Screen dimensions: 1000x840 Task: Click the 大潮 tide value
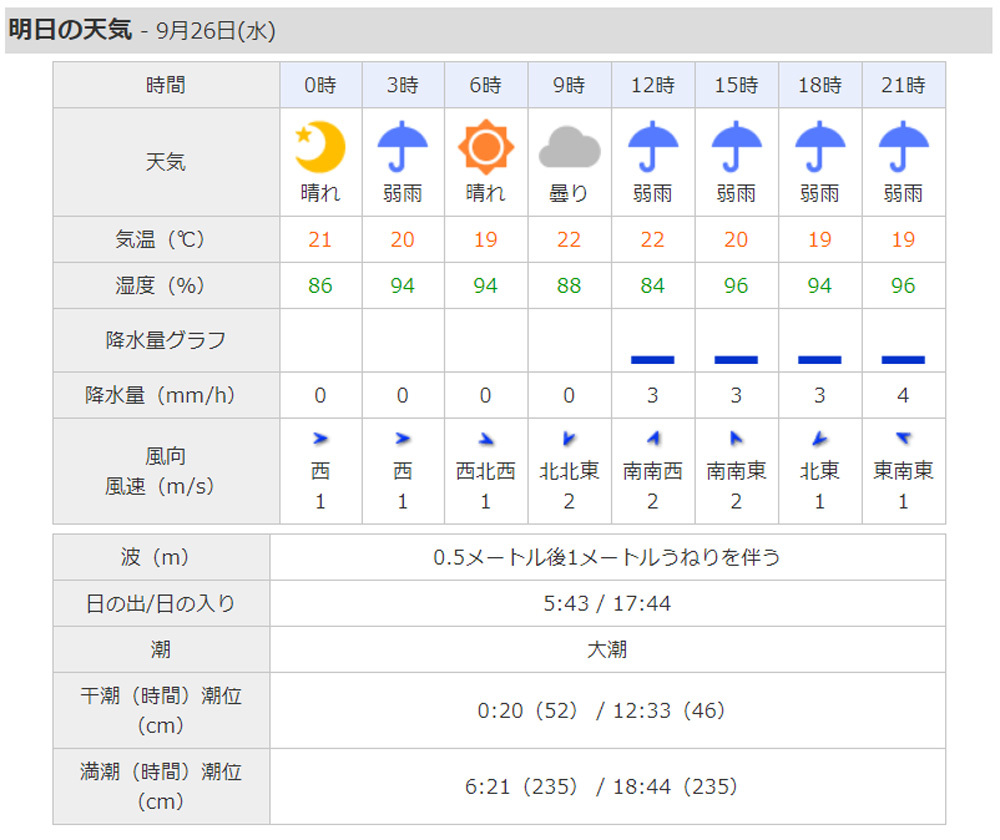[x=607, y=650]
